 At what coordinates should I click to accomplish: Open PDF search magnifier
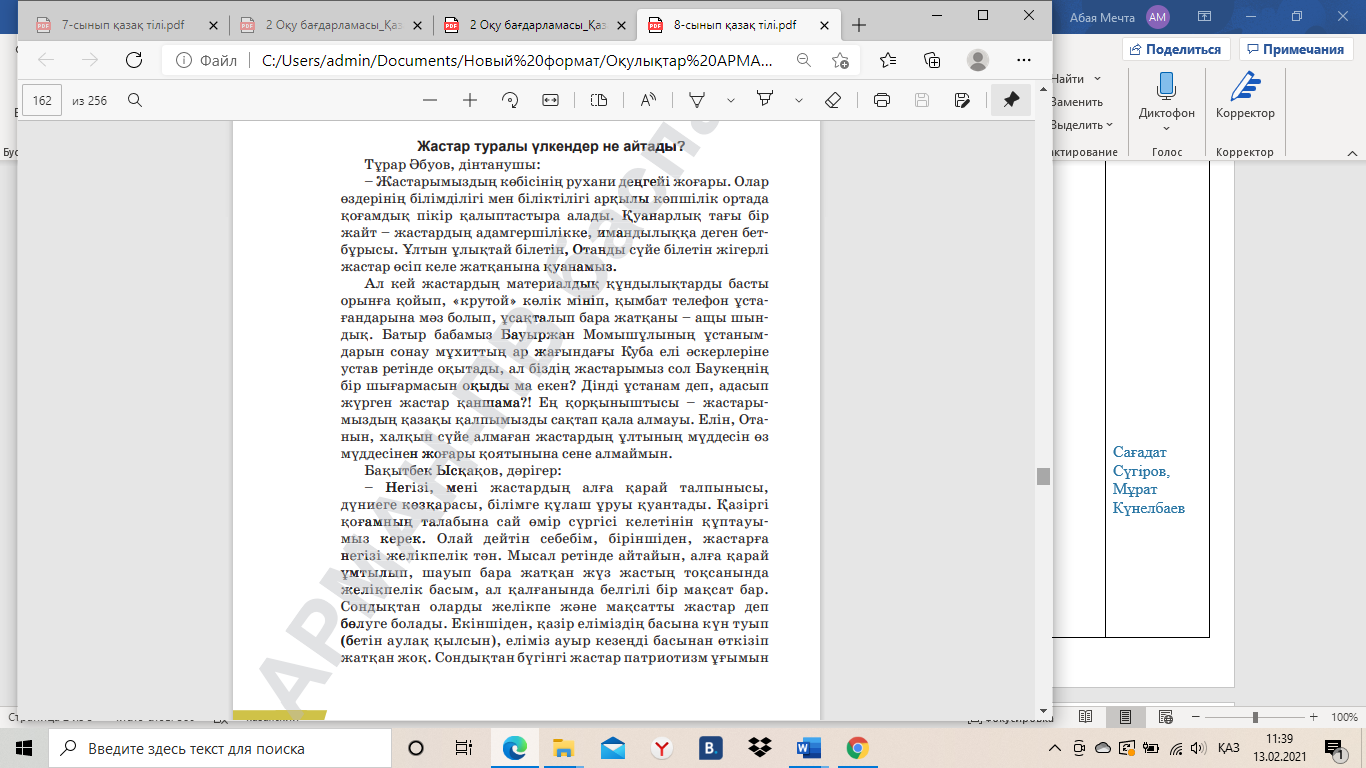135,100
